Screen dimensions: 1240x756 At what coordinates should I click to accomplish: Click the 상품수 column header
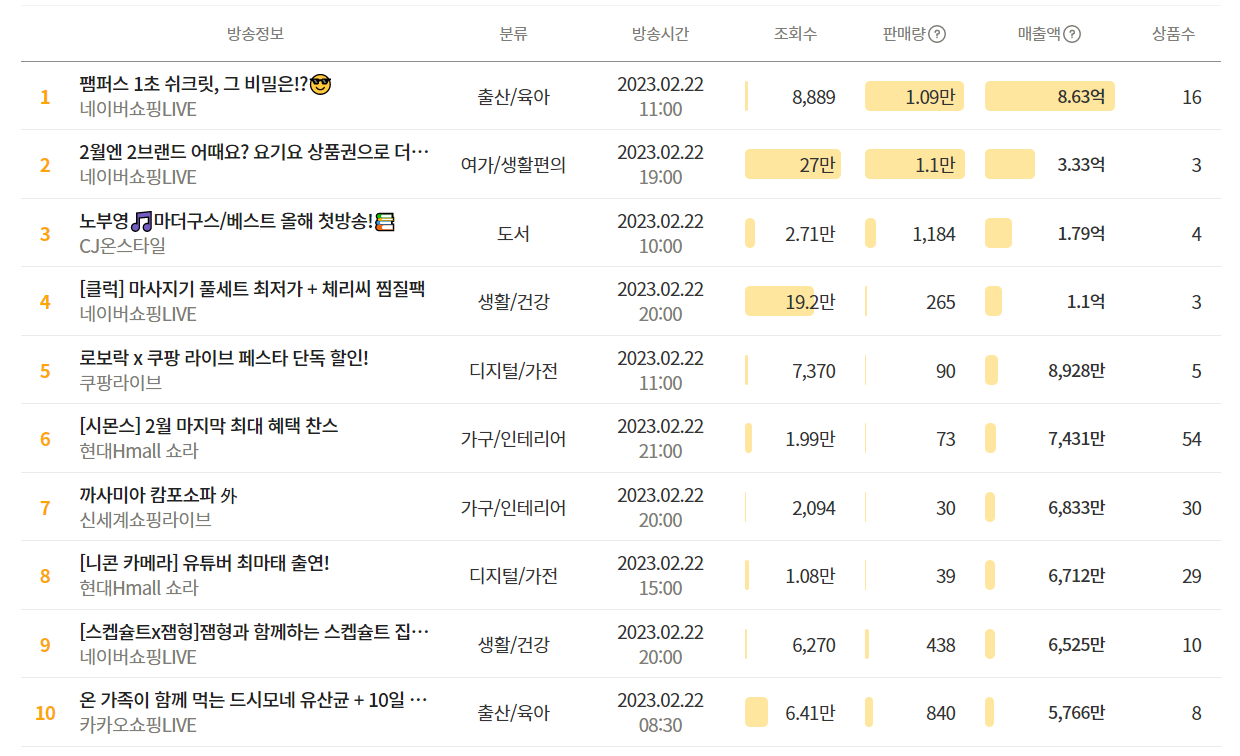pos(1173,34)
